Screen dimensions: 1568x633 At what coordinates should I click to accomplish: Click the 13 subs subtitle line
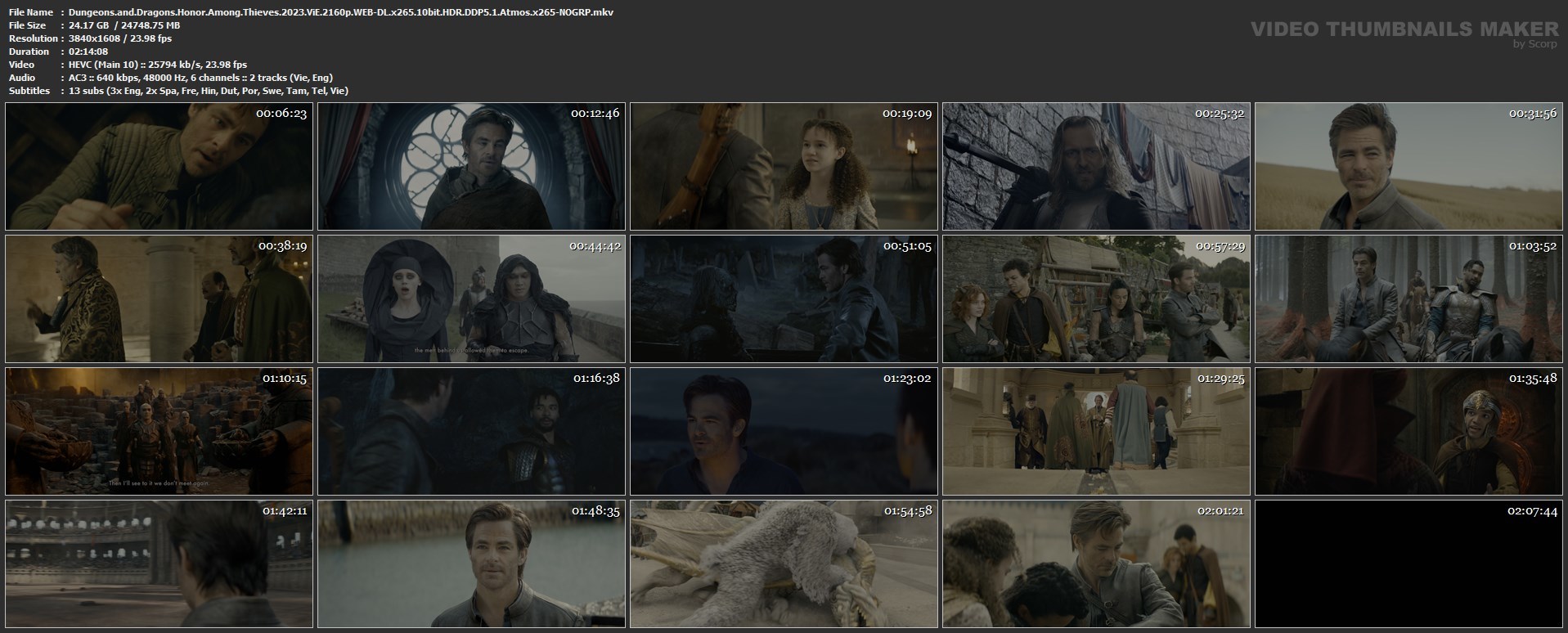point(209,91)
